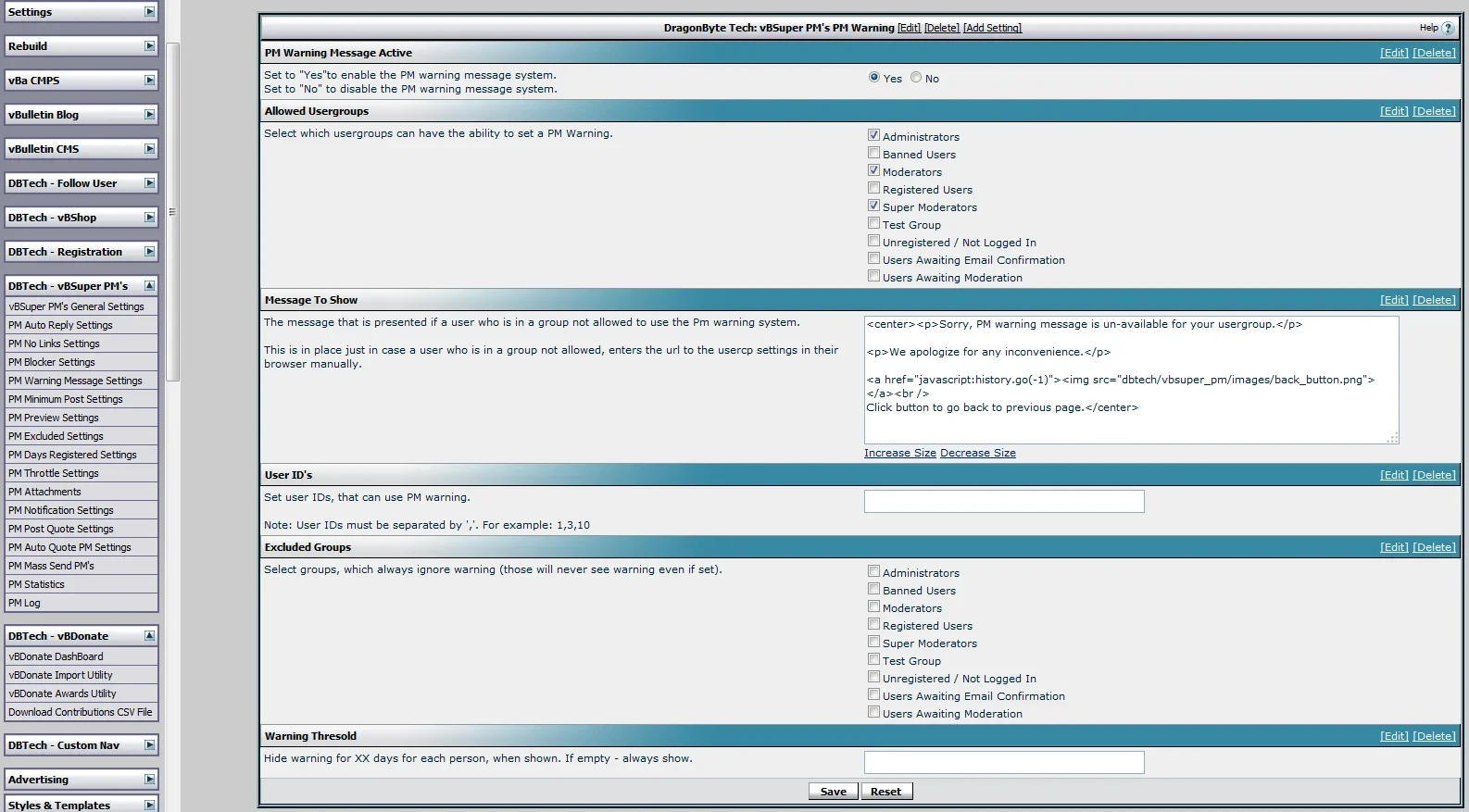Click the Warning Thresold input field
Screen dimensions: 1469x812
[1004, 762]
